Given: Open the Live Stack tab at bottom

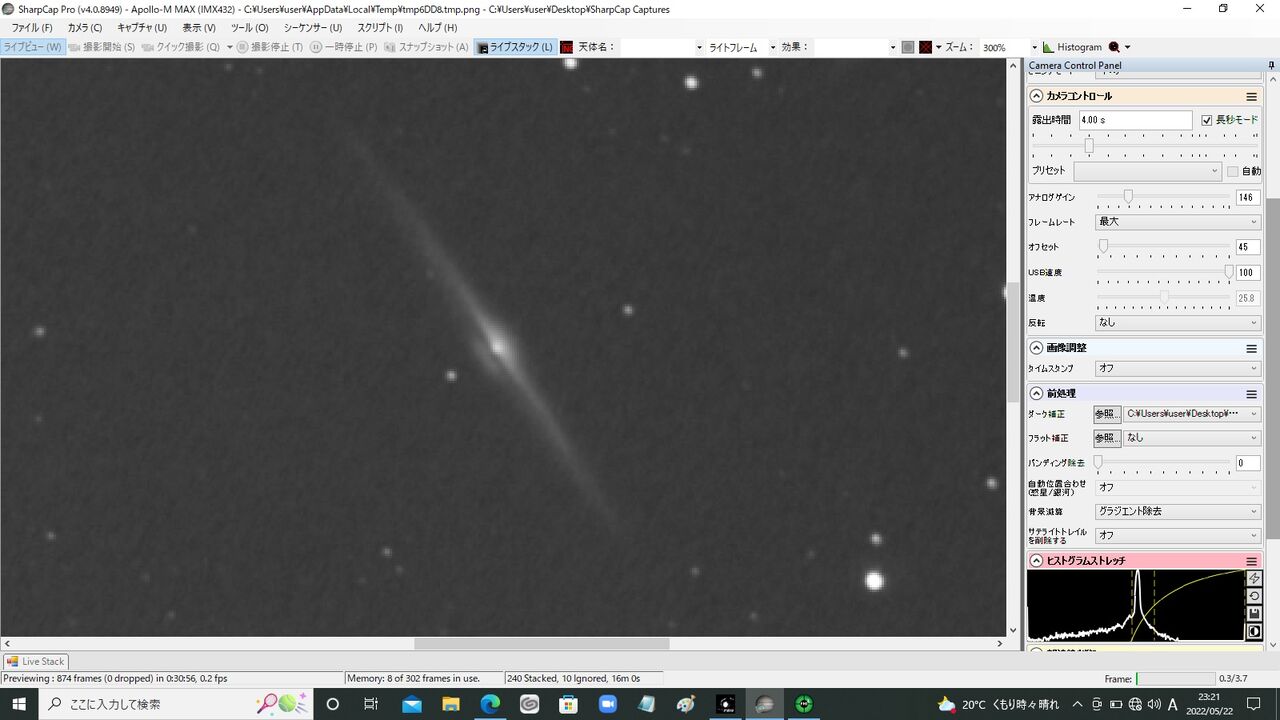Looking at the screenshot, I should pyautogui.click(x=36, y=662).
